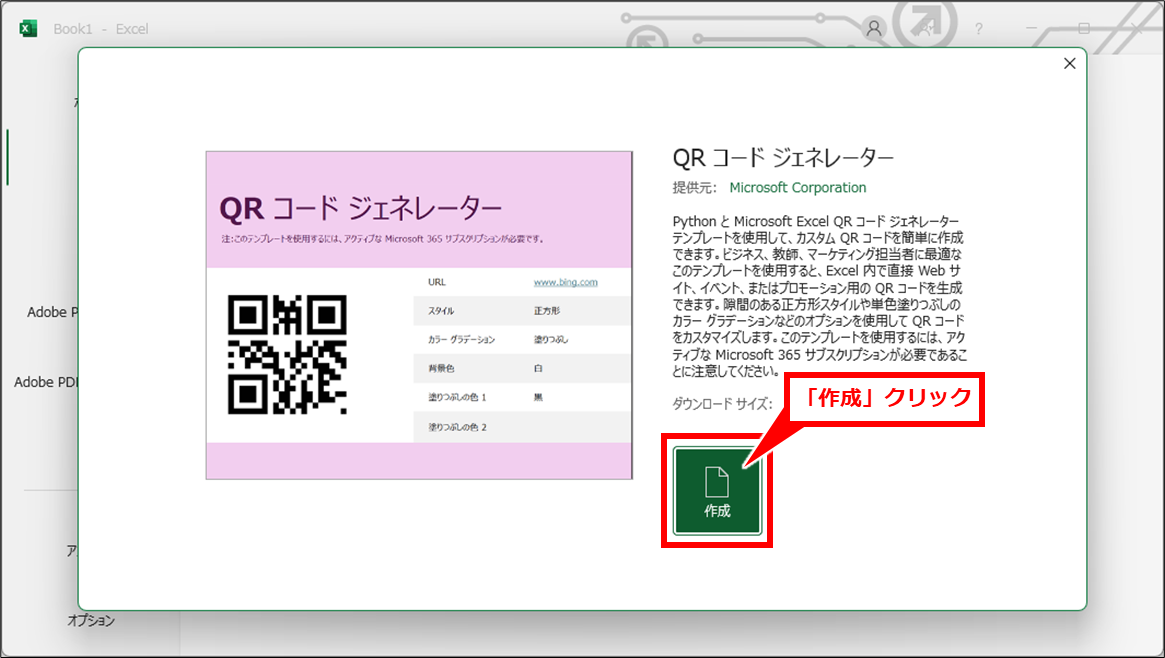The height and width of the screenshot is (658, 1165).
Task: Open the account profile icon in title bar
Action: tap(874, 29)
